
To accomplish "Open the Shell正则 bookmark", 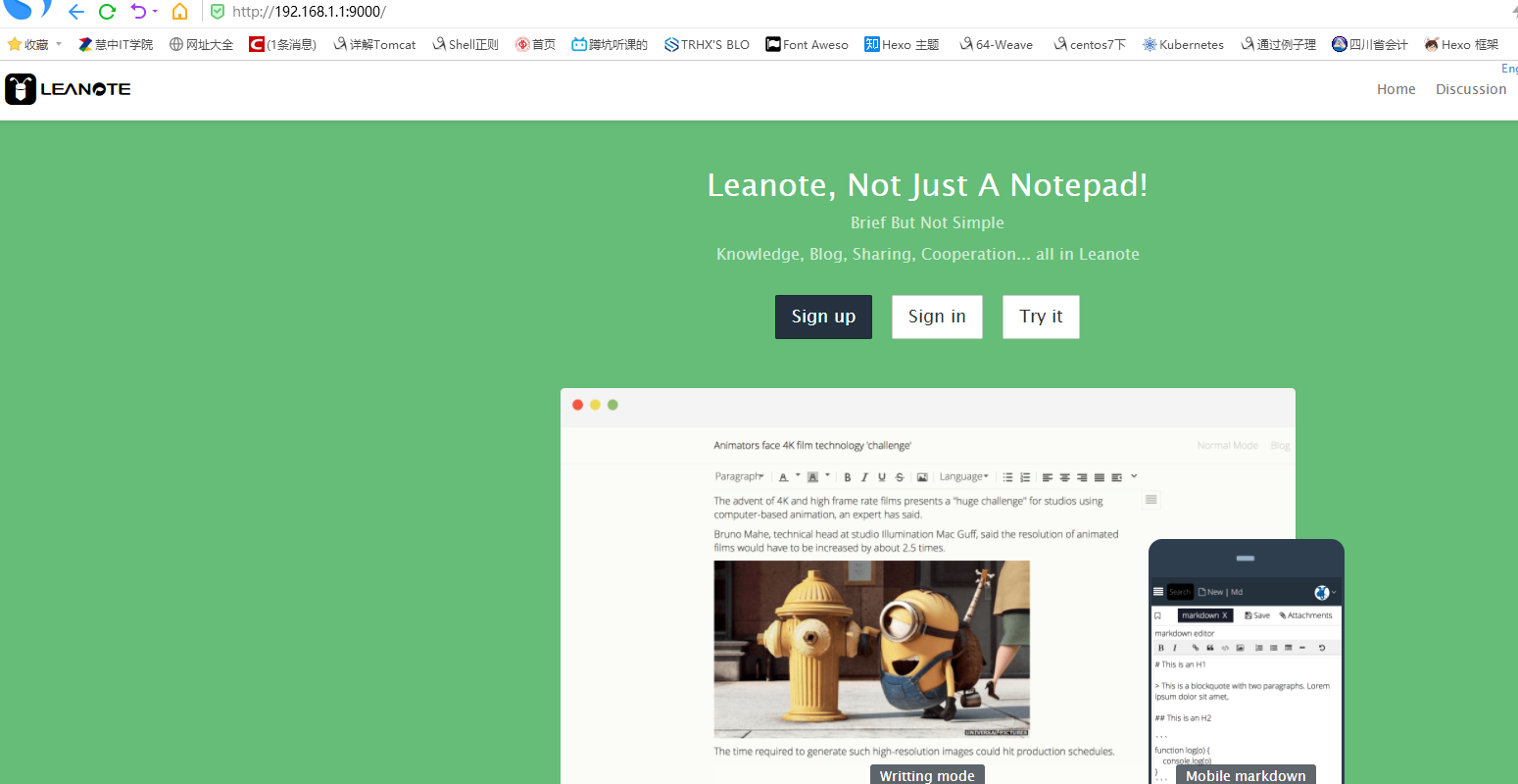I will point(465,44).
